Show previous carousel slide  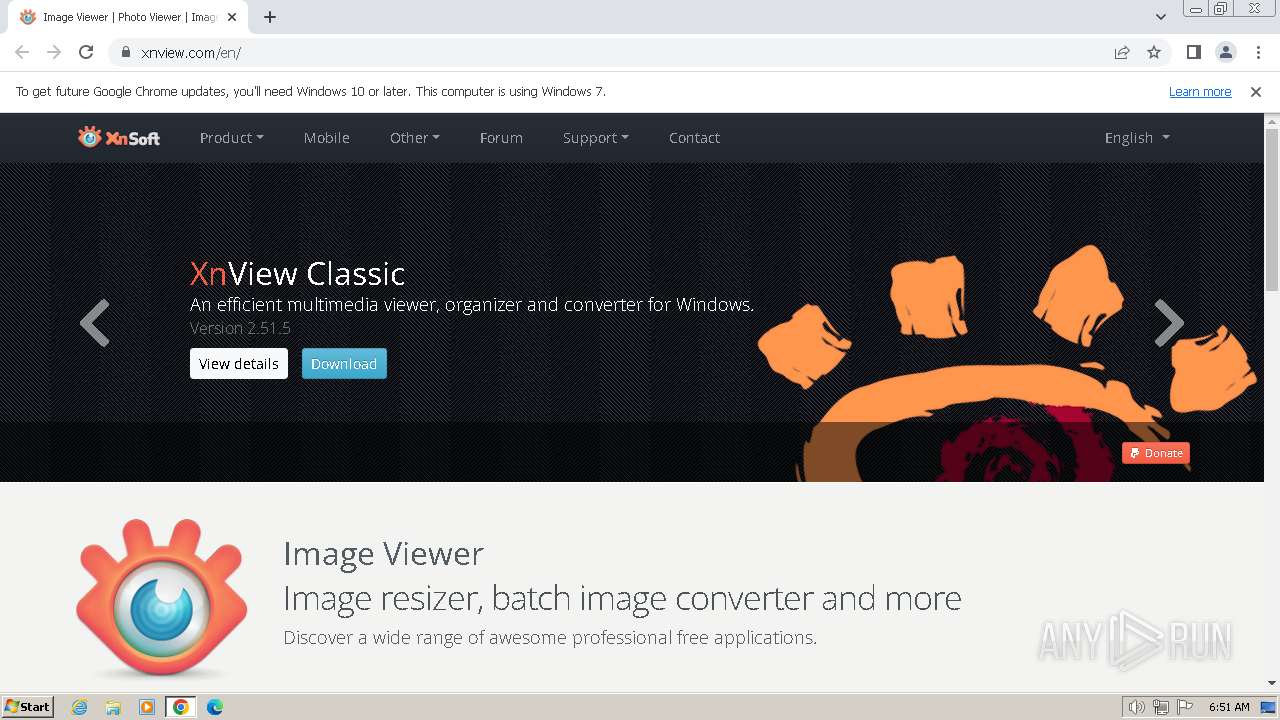[94, 323]
